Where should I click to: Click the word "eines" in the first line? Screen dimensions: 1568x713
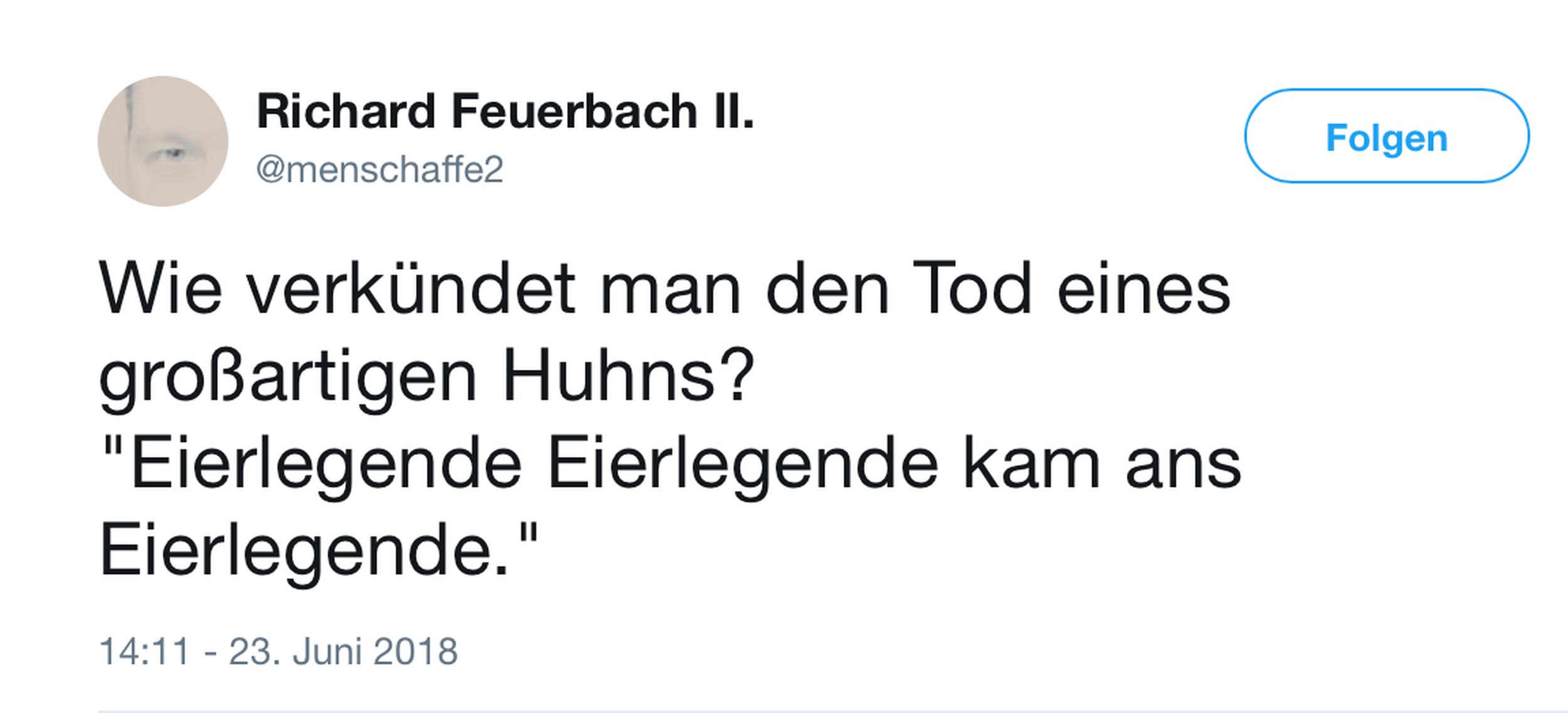pyautogui.click(x=1143, y=290)
